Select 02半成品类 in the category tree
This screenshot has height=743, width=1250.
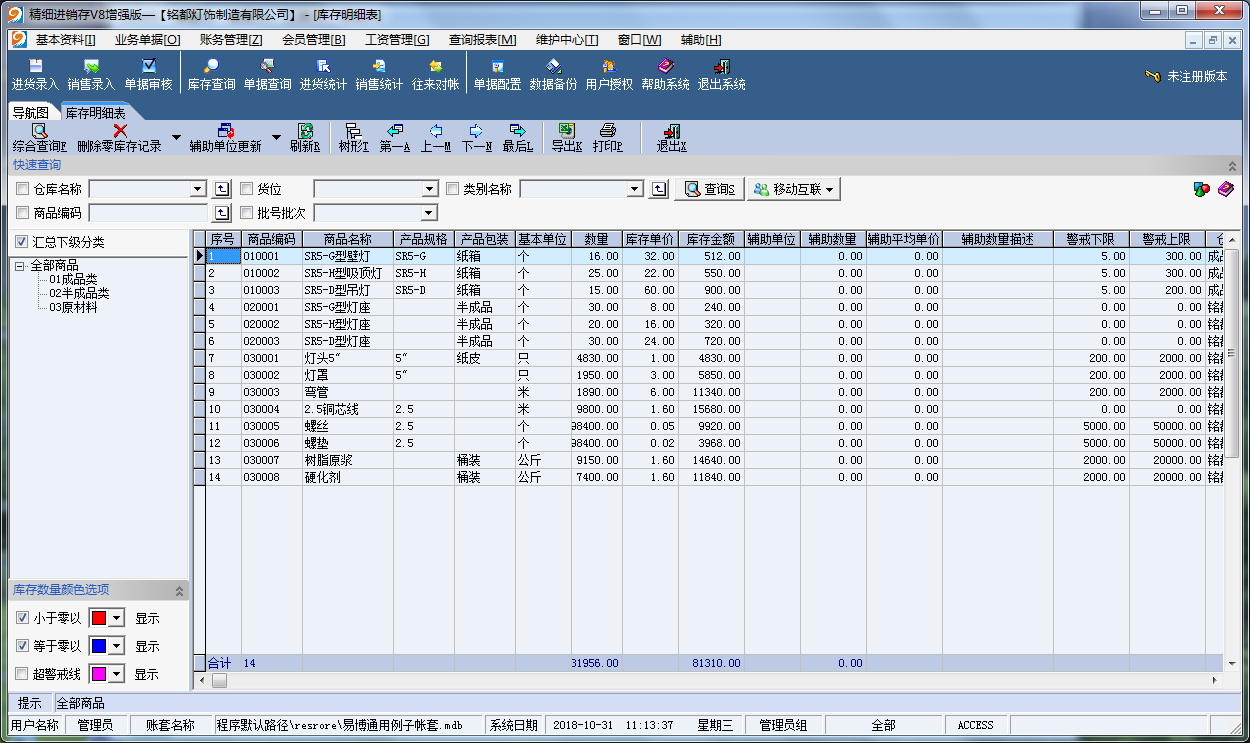(79, 294)
